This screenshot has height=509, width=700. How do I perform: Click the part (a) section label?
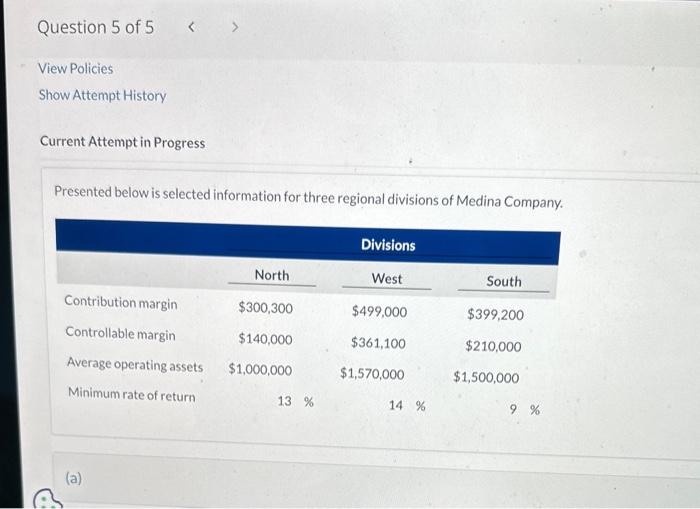74,478
